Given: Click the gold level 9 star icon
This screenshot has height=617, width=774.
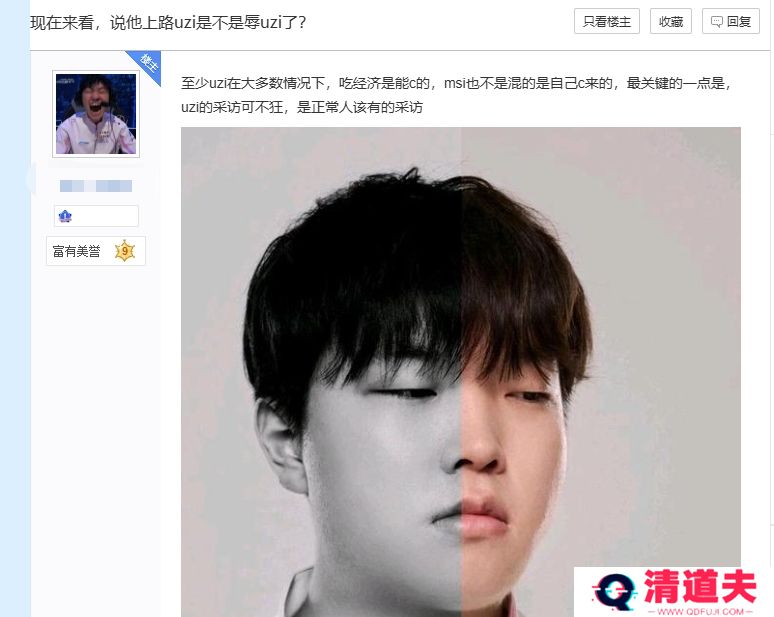Looking at the screenshot, I should pos(125,251).
